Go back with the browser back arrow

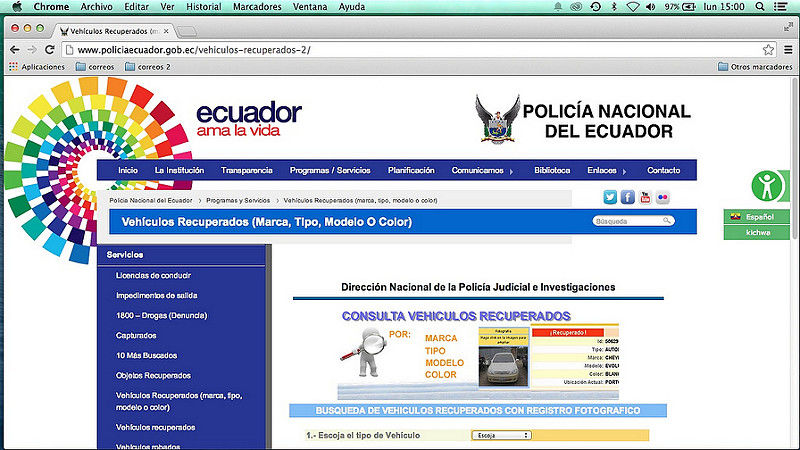[x=15, y=49]
